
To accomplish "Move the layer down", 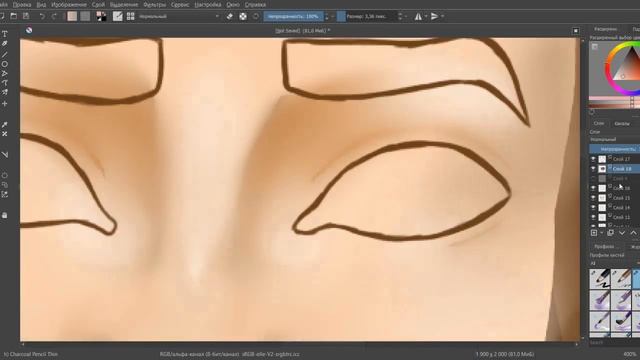I will tap(622, 233).
